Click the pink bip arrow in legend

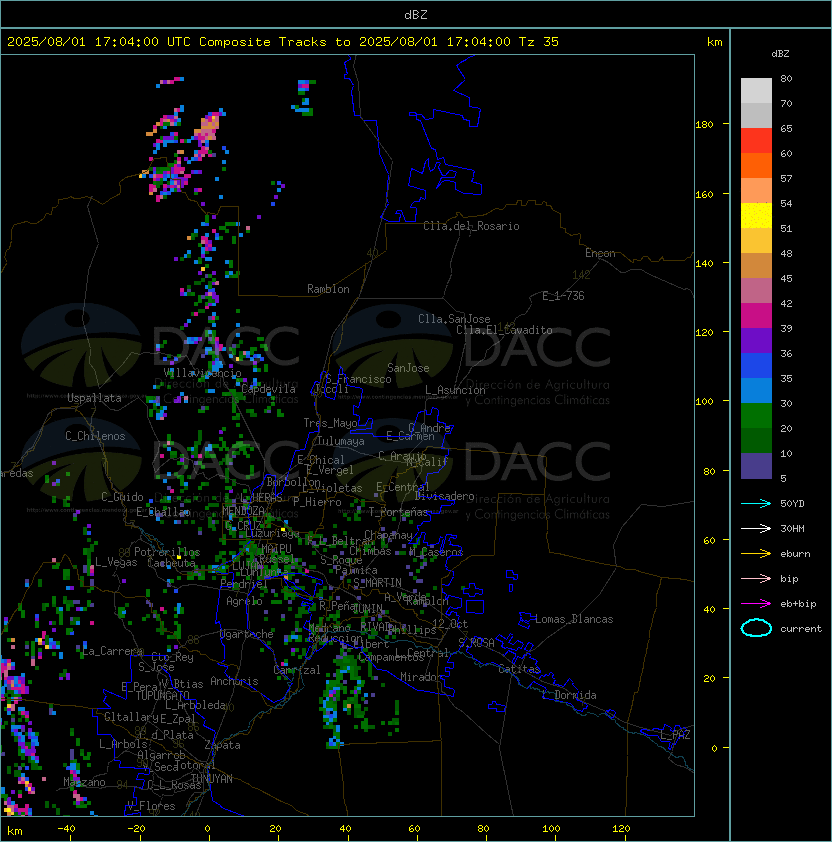point(756,578)
